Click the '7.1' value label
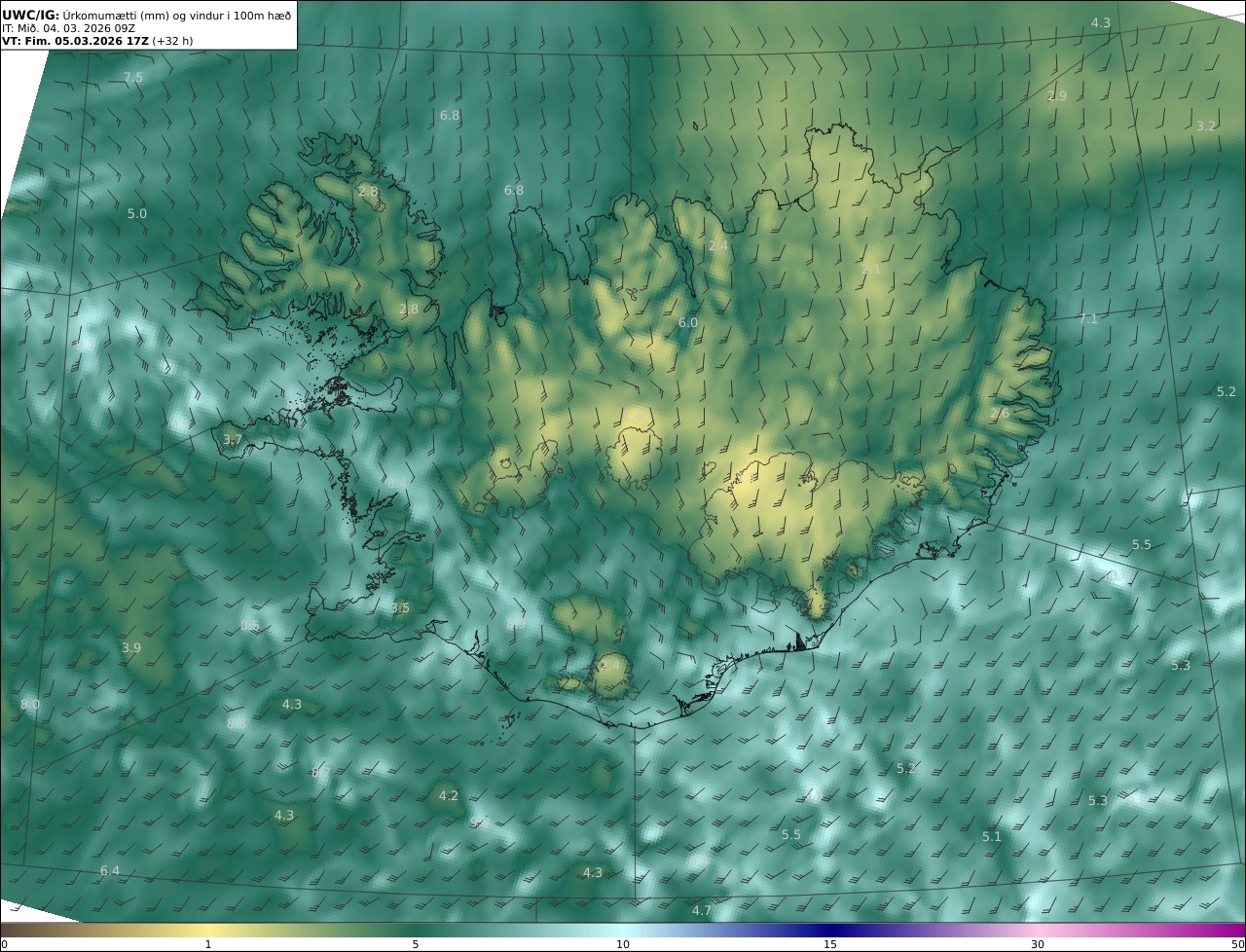The width and height of the screenshot is (1246, 952). [1088, 318]
